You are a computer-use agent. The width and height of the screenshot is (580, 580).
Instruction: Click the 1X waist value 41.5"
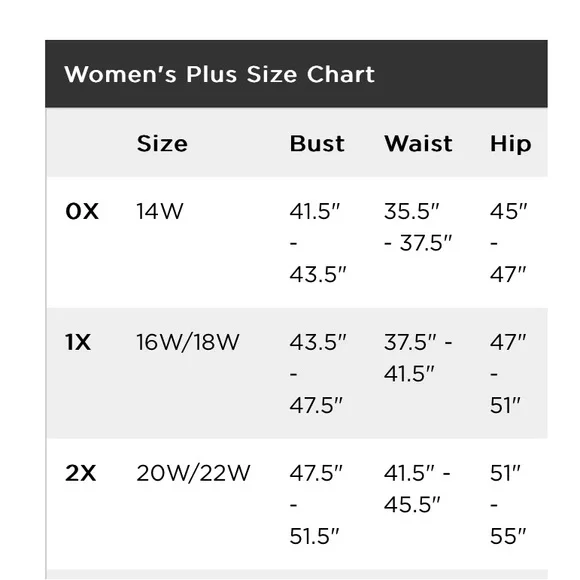coord(409,374)
